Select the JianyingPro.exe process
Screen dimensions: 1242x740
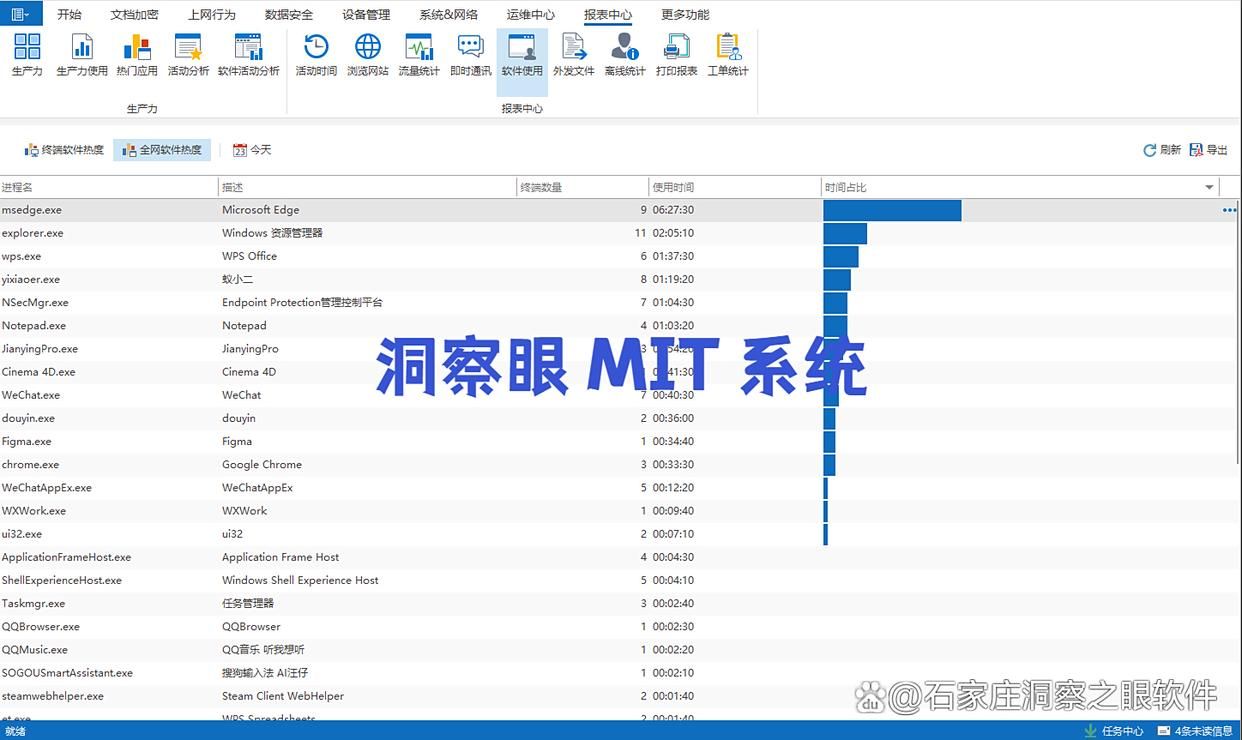tap(40, 349)
